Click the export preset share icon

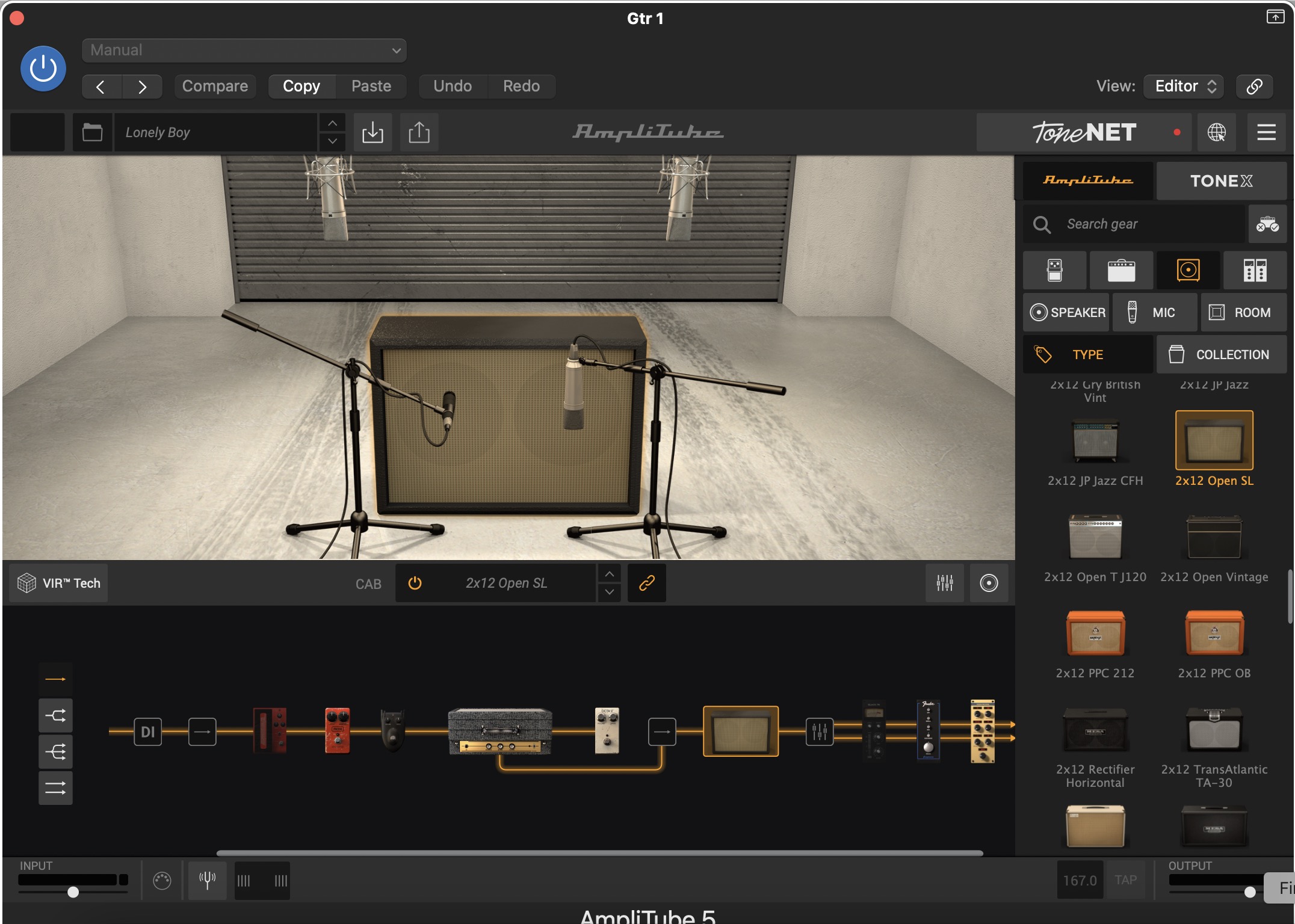pos(419,132)
